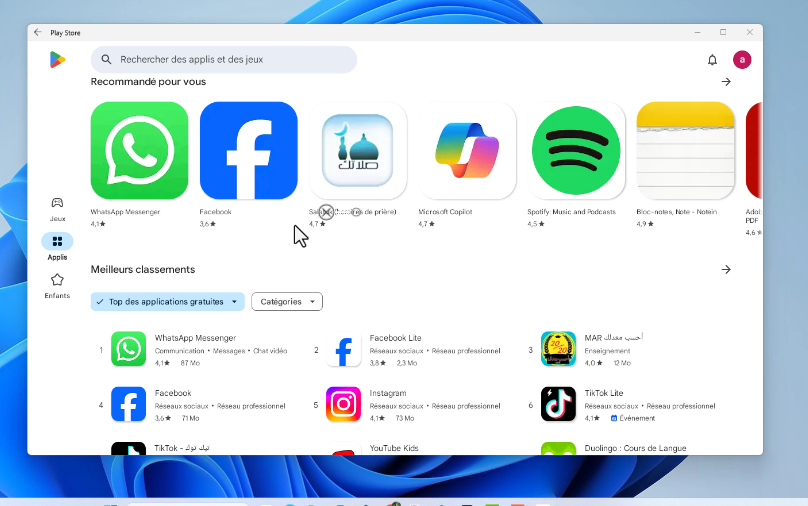The image size is (808, 506).
Task: Open the account avatar menu
Action: click(742, 60)
